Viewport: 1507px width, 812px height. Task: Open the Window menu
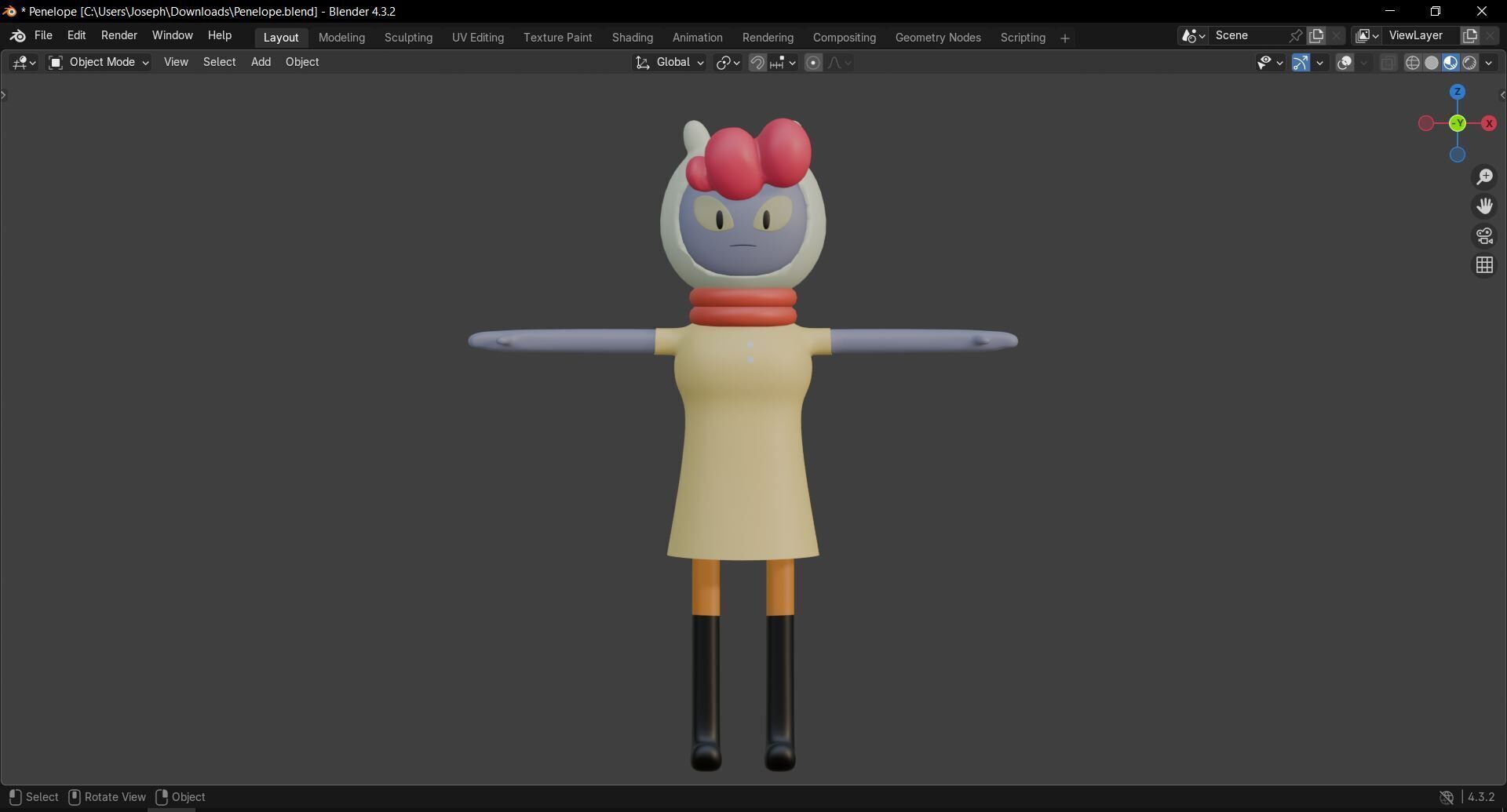pos(172,36)
